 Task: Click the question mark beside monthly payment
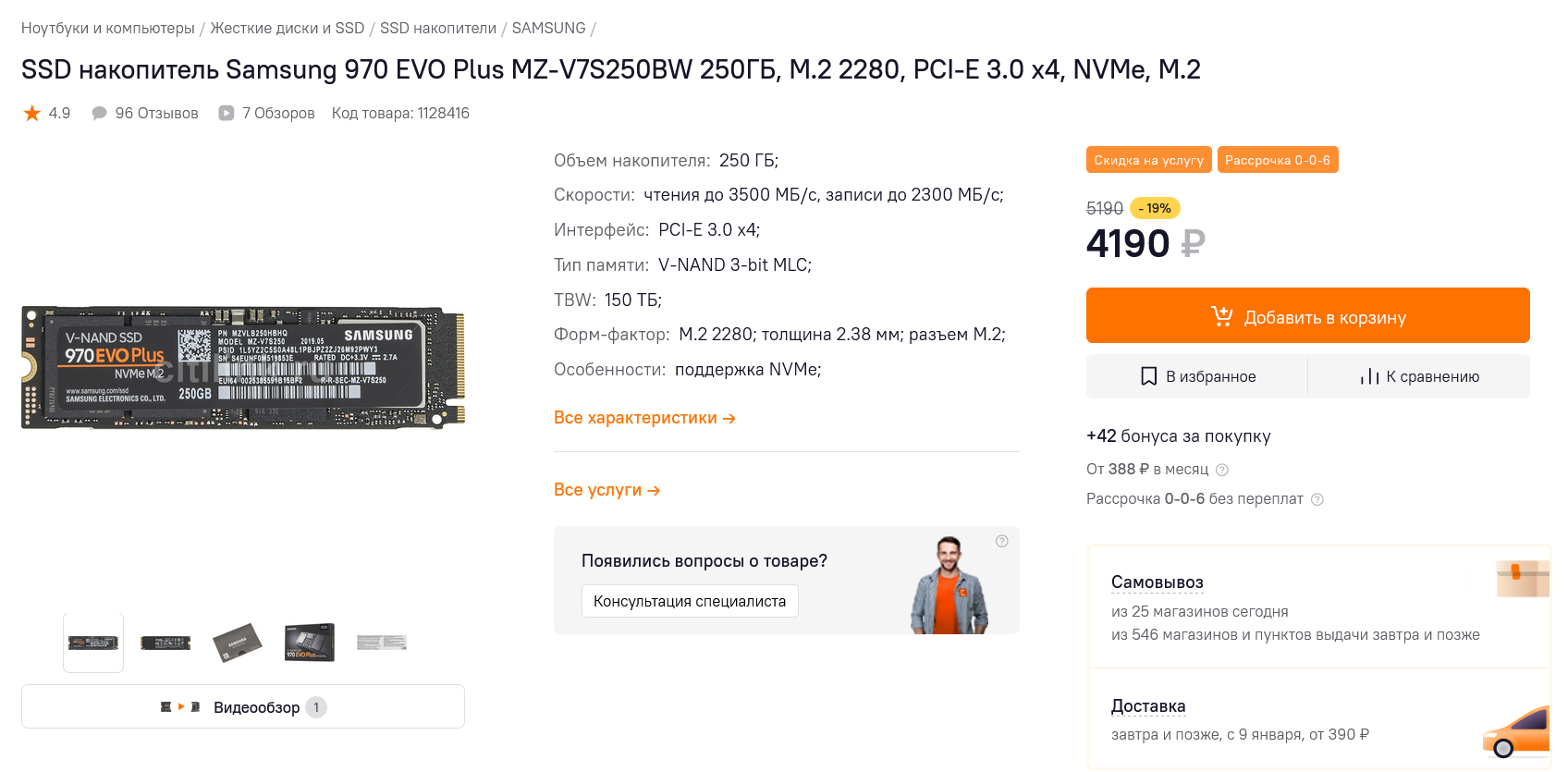(1221, 470)
